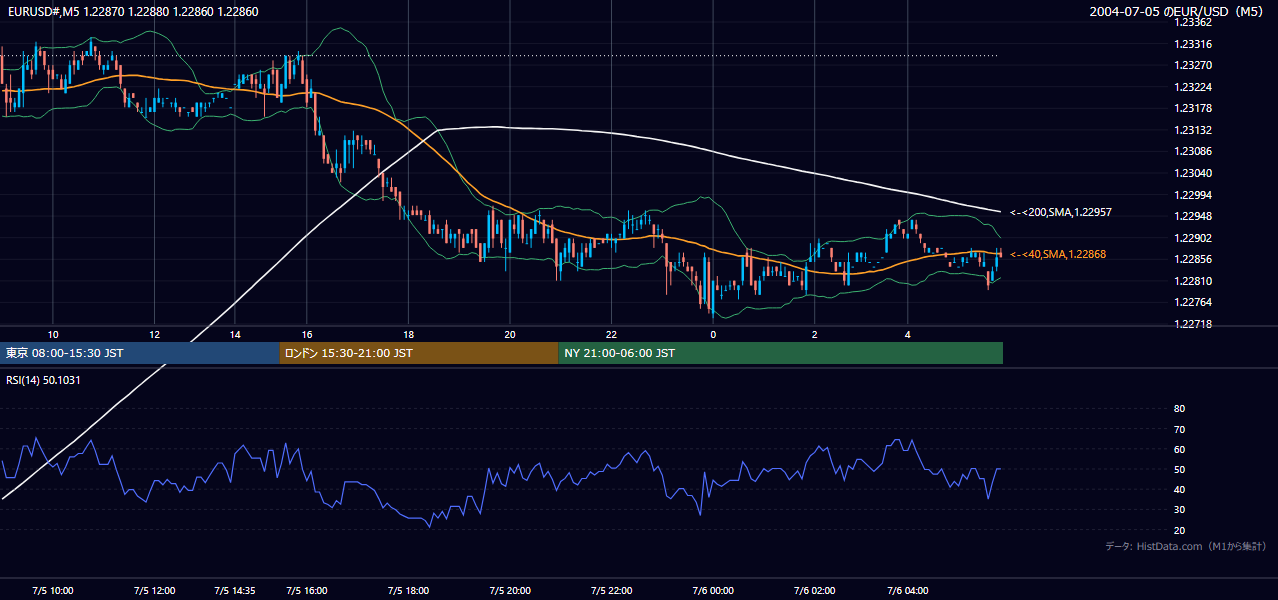Click the 7/6 00:00 time label
This screenshot has height=600, width=1278.
[713, 590]
